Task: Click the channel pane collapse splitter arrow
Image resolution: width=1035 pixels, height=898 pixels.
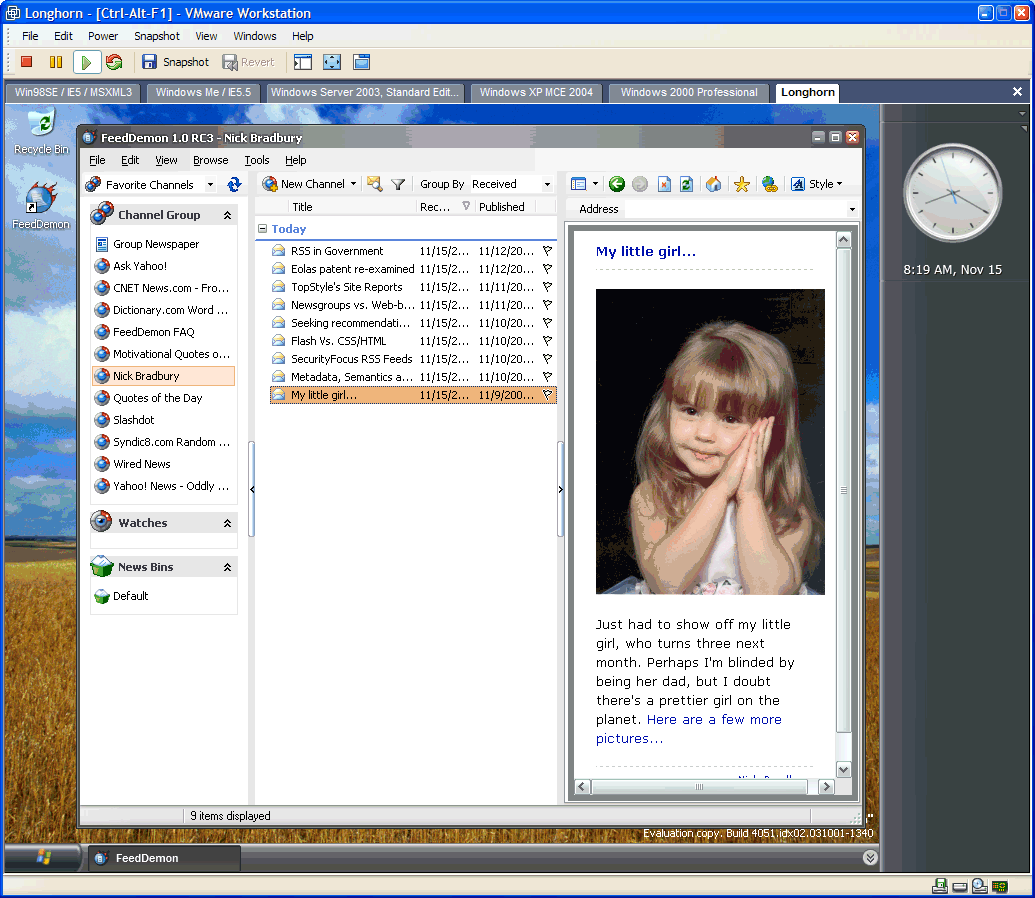Action: (x=252, y=489)
